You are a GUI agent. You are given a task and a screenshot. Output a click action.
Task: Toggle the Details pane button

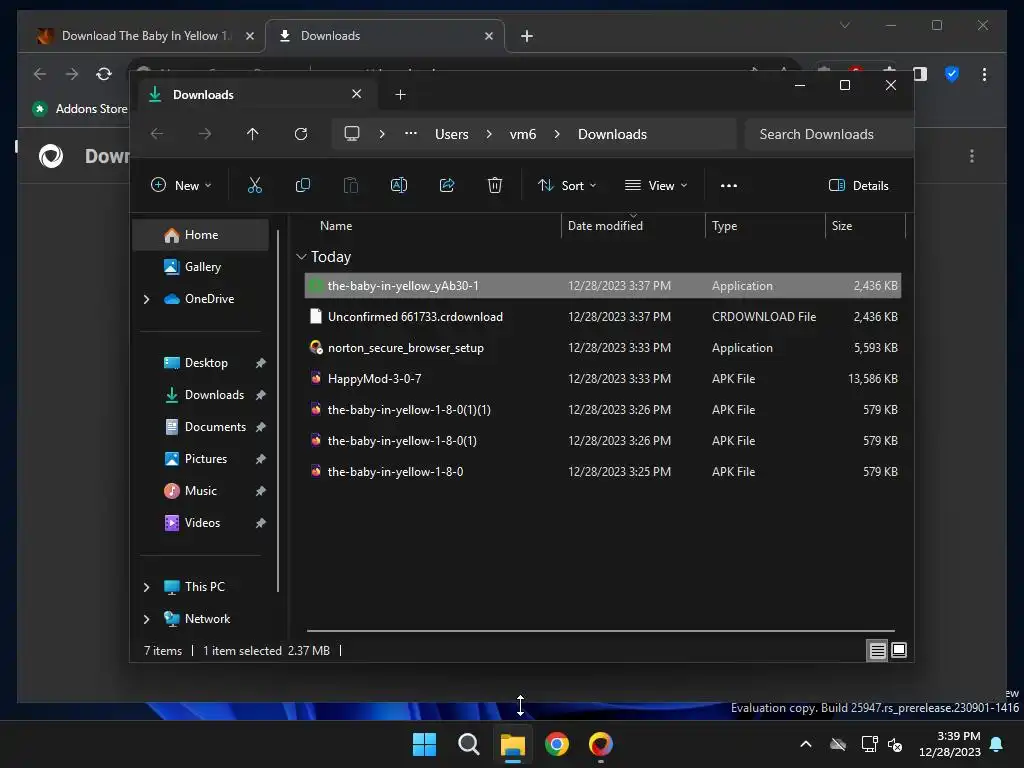coord(858,185)
